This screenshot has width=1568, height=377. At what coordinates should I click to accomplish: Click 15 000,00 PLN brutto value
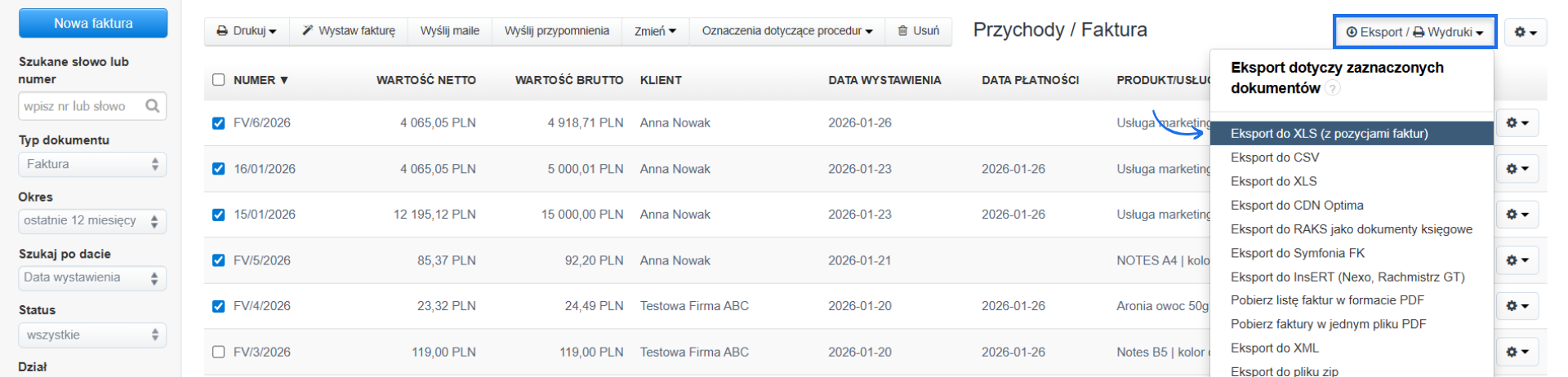pyautogui.click(x=582, y=215)
